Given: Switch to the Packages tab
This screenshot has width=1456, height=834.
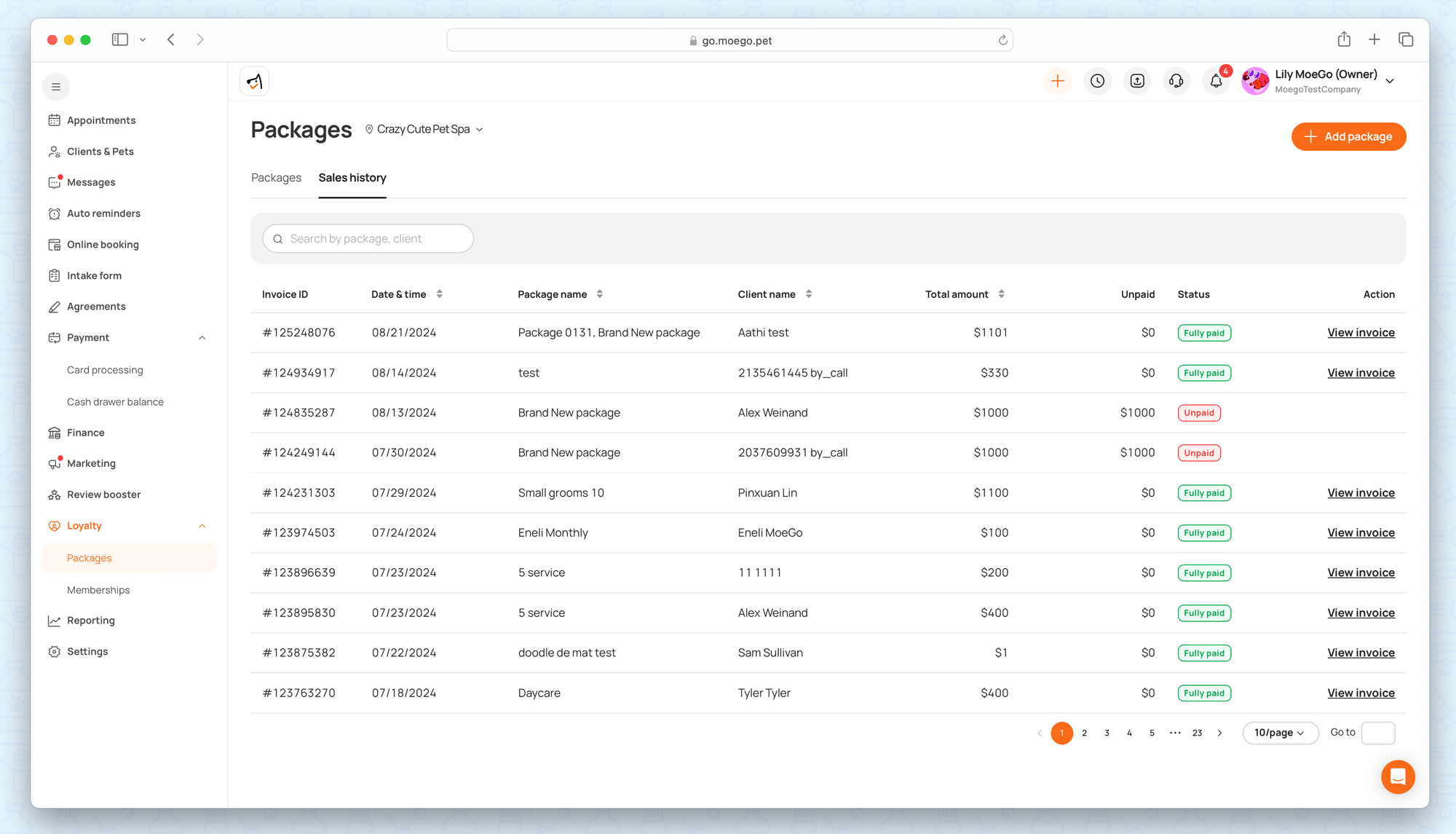Looking at the screenshot, I should click(276, 178).
